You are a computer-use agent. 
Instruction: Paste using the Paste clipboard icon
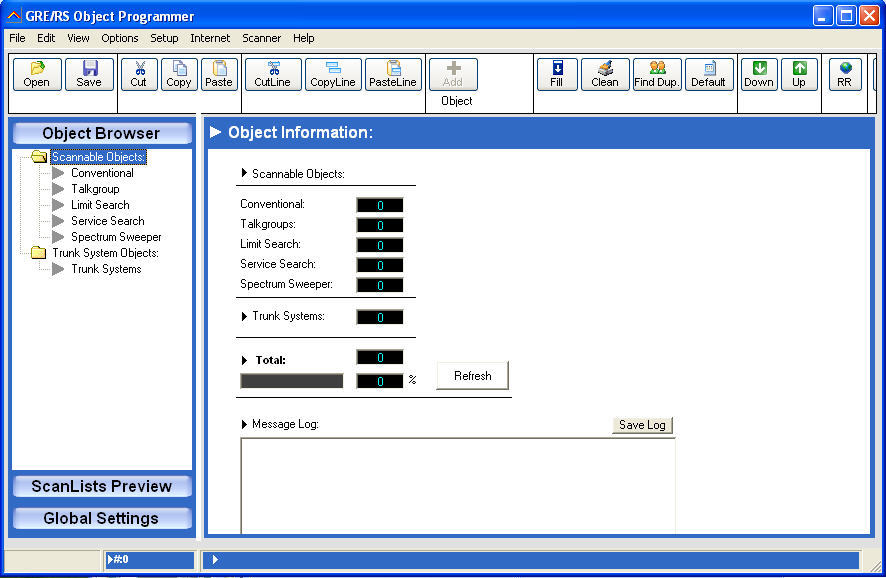click(219, 74)
